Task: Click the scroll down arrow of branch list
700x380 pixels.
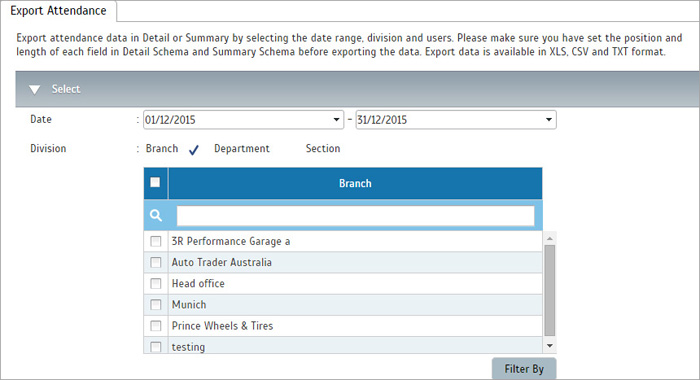Action: point(550,346)
